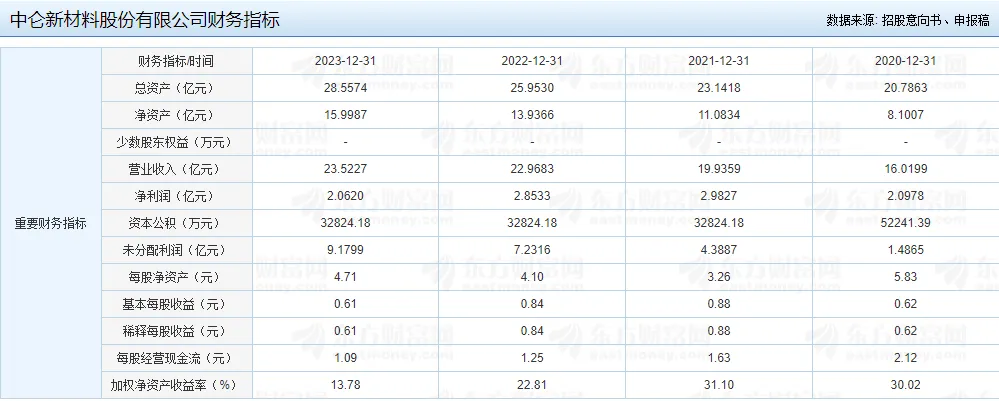Screen dimensions: 999x401
Task: Select the 2020-12-31 column header
Action: (905, 61)
